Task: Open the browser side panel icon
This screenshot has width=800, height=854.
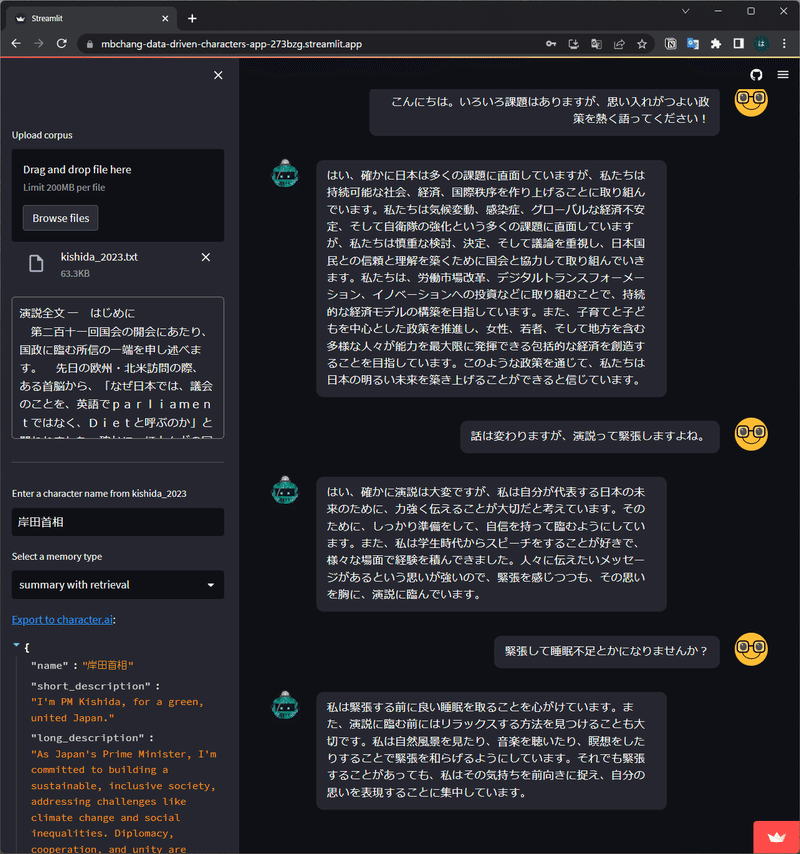Action: pos(739,44)
